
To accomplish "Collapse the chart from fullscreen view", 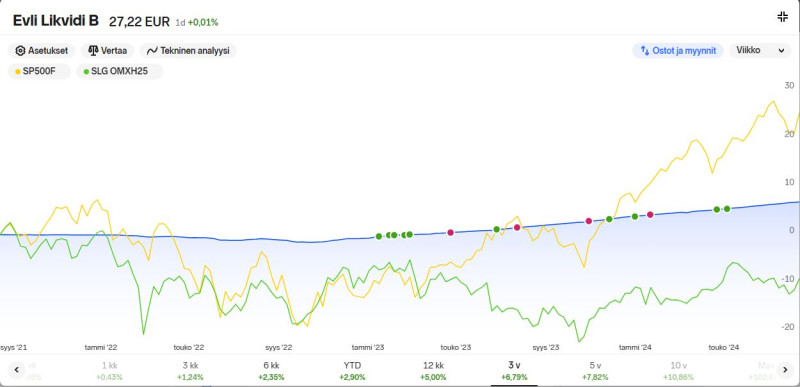I will (782, 17).
